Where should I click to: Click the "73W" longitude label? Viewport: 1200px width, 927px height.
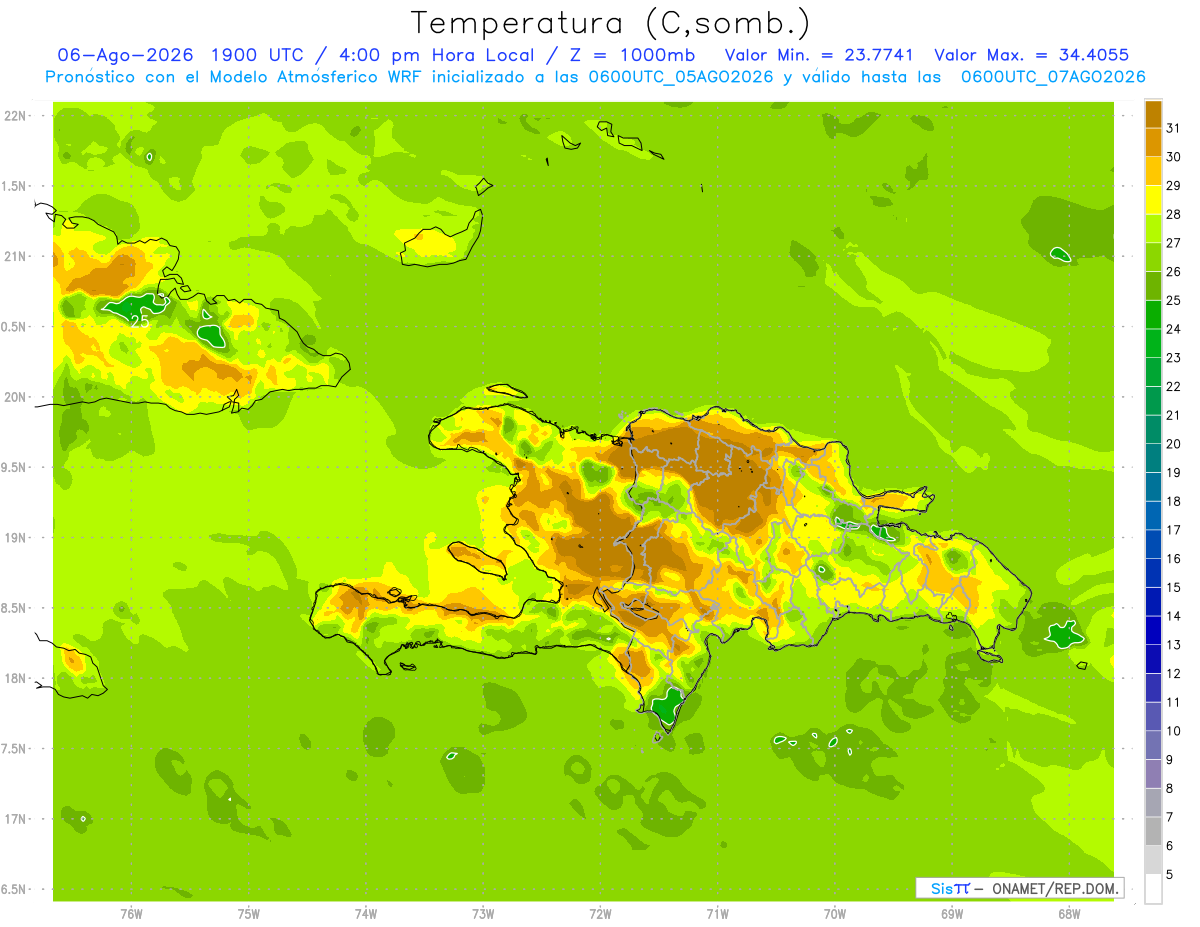tap(483, 914)
